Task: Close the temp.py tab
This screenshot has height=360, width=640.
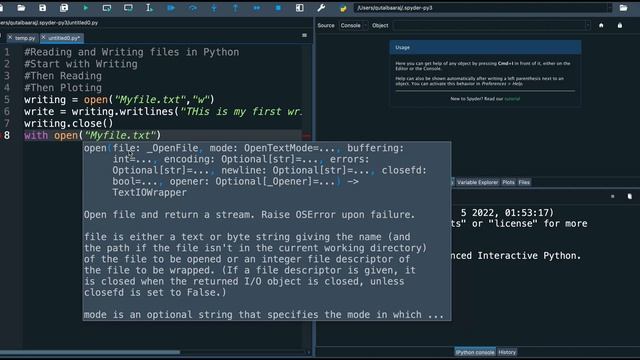Action: coord(10,38)
